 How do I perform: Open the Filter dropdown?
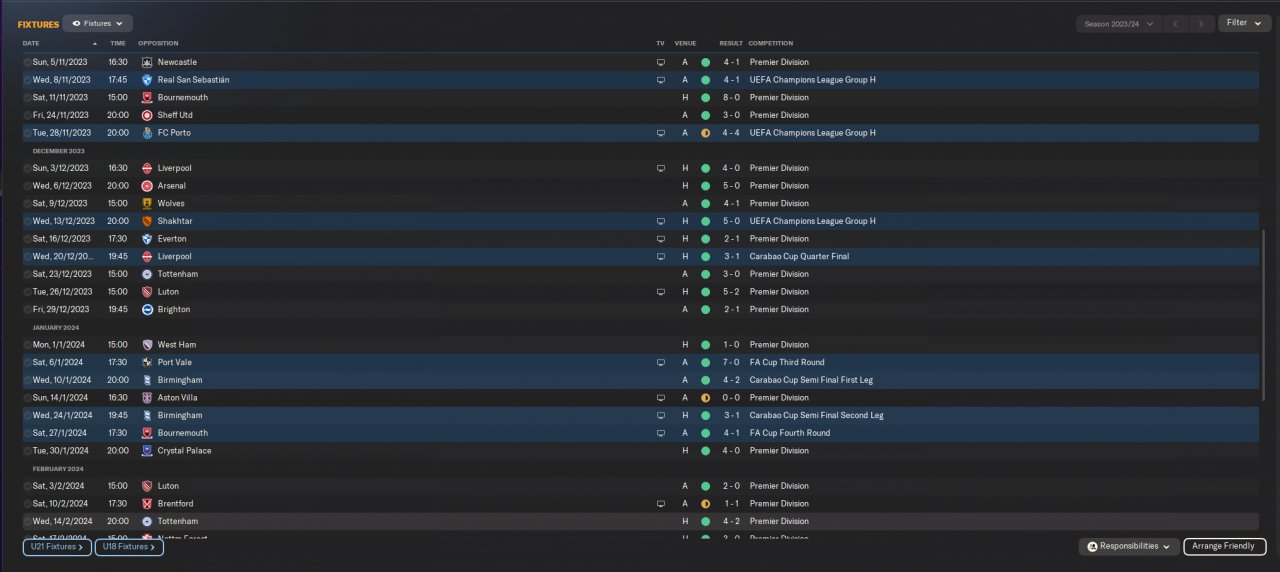[1244, 23]
